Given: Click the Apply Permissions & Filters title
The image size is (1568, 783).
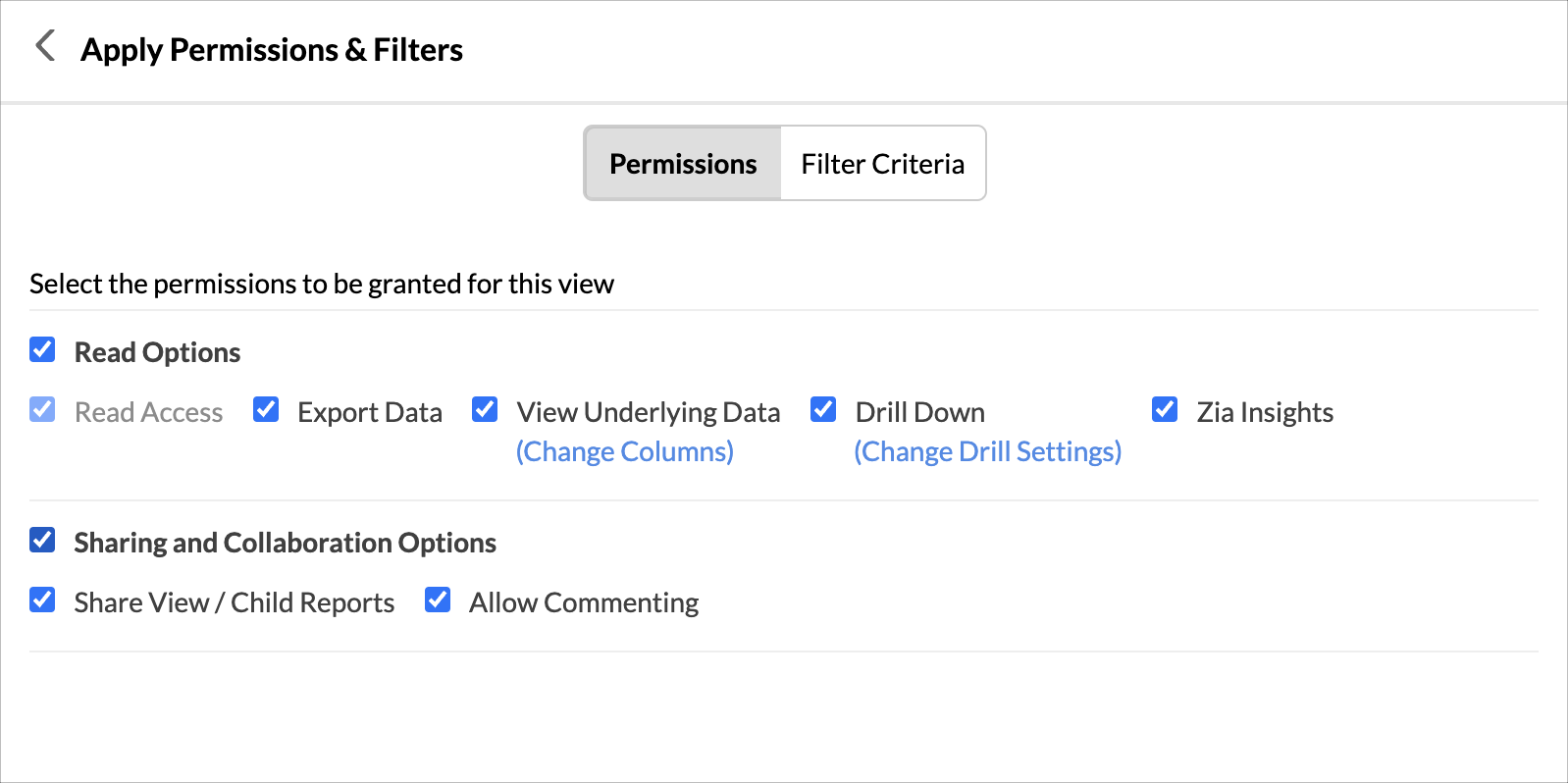Looking at the screenshot, I should [272, 50].
